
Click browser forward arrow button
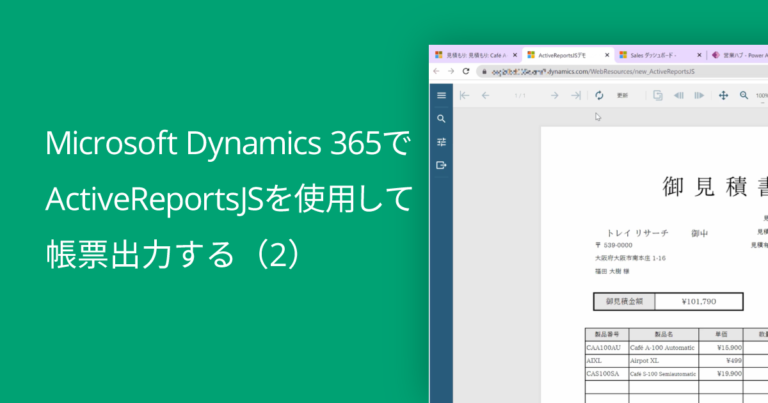451,71
